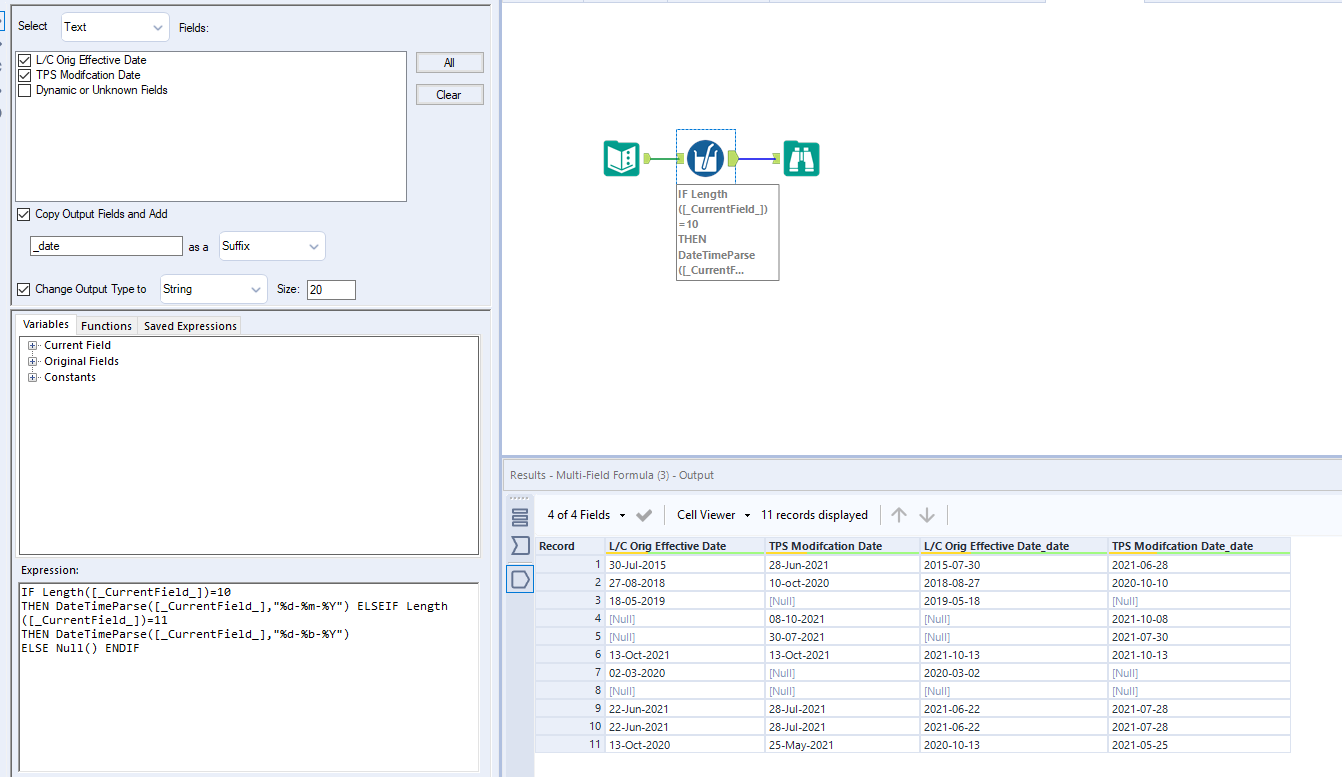Open the Results pane data view icon
This screenshot has width=1342, height=777.
click(519, 578)
